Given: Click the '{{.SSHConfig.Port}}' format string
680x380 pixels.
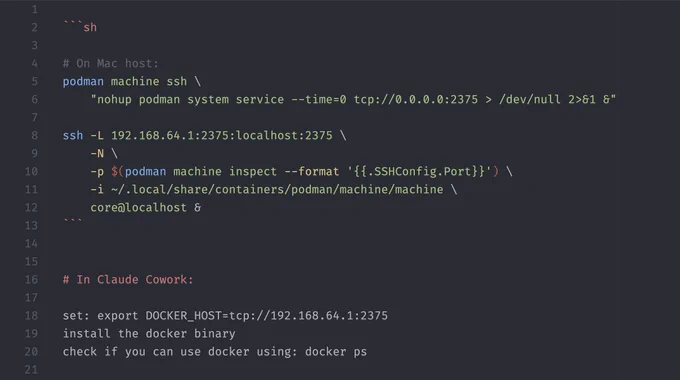Looking at the screenshot, I should tap(419, 171).
